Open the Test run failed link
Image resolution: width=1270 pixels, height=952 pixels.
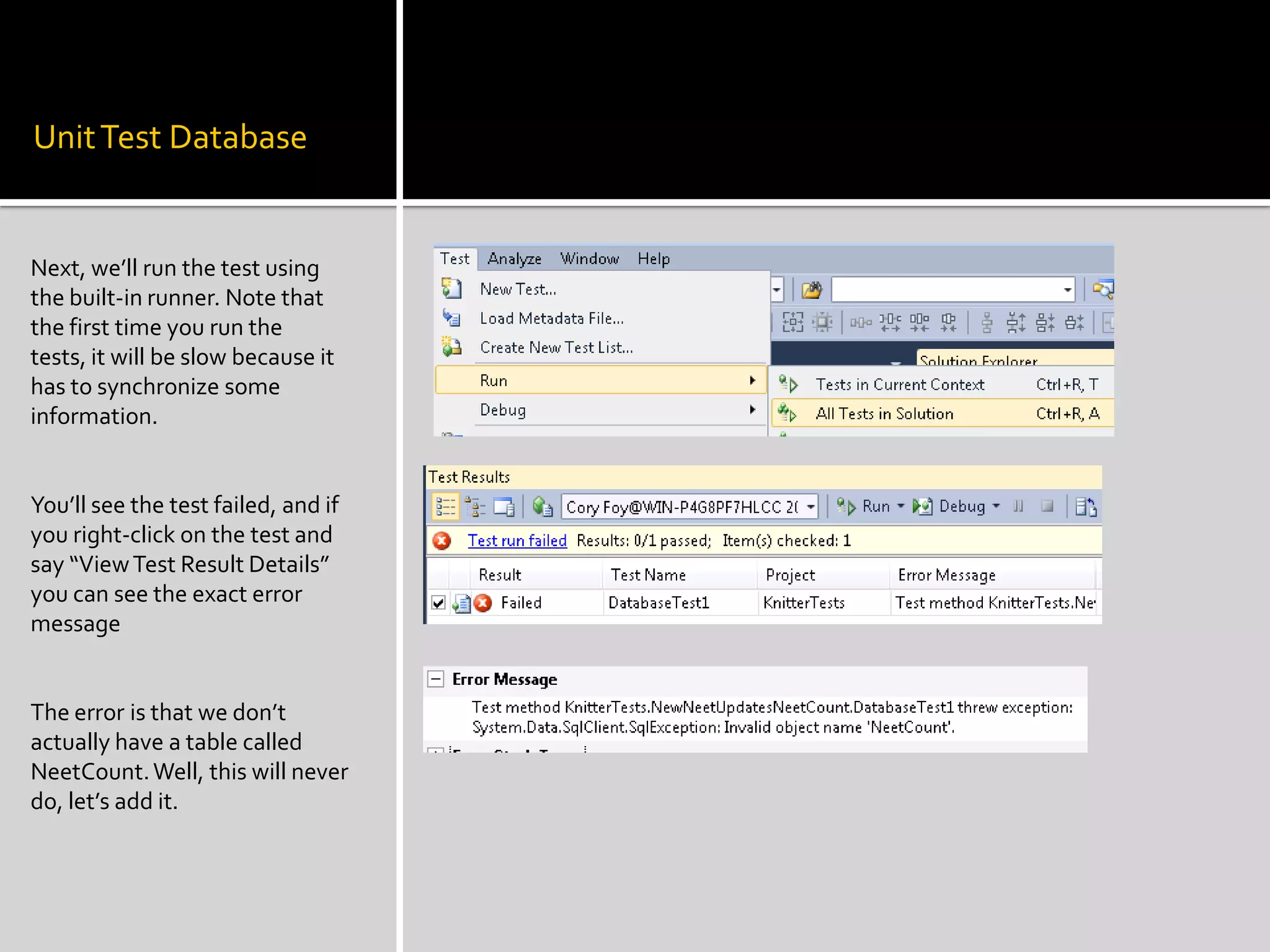click(x=517, y=540)
